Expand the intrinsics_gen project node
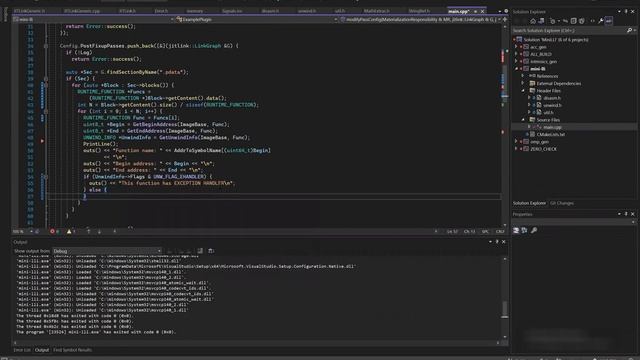Viewport: 640px width, 360px height. click(x=516, y=61)
